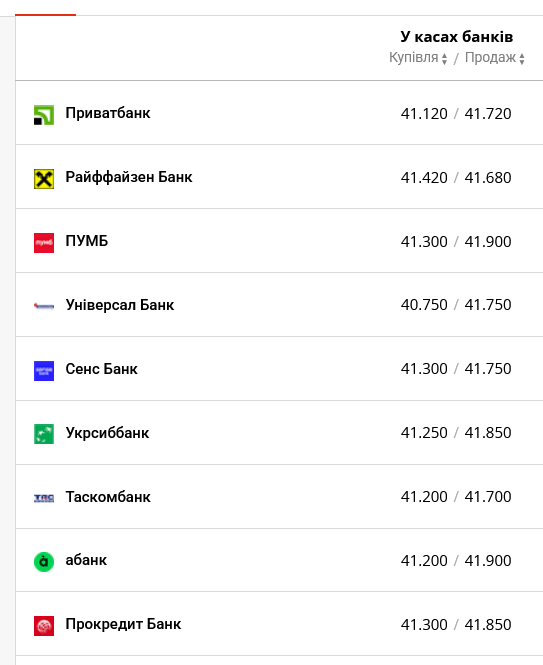
Task: Click the Універсал Банк logo icon
Action: click(44, 306)
